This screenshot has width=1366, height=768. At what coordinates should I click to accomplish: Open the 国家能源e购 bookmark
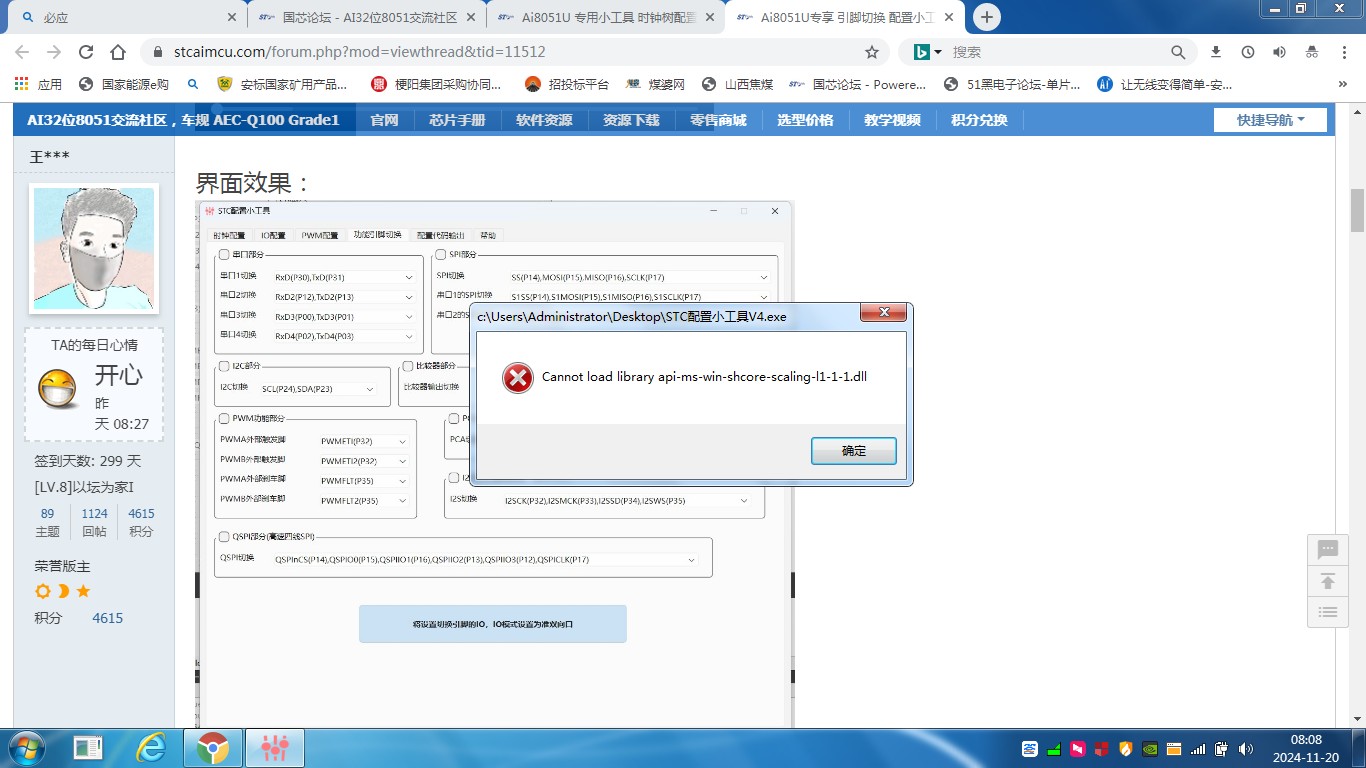click(124, 84)
